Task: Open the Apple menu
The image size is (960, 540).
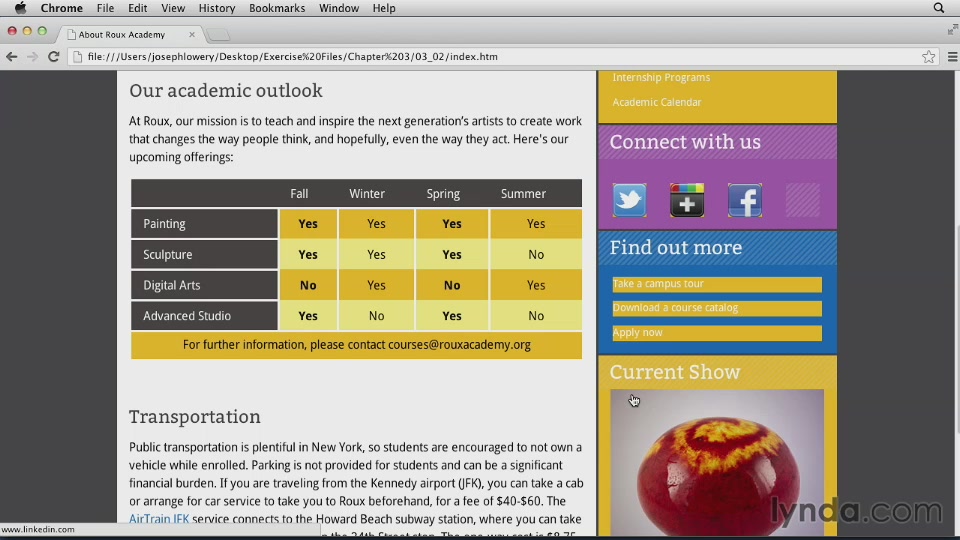Action: pyautogui.click(x=20, y=8)
